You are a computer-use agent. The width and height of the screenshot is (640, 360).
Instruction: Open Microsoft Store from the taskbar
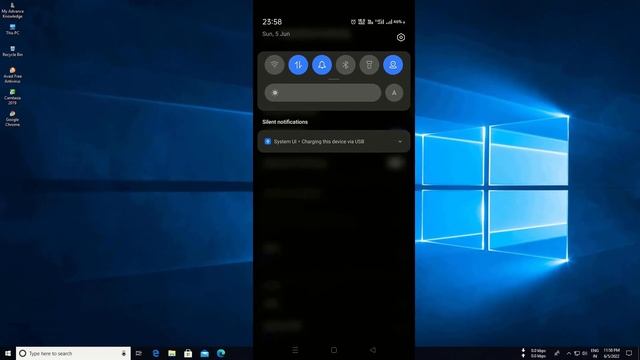(188, 353)
